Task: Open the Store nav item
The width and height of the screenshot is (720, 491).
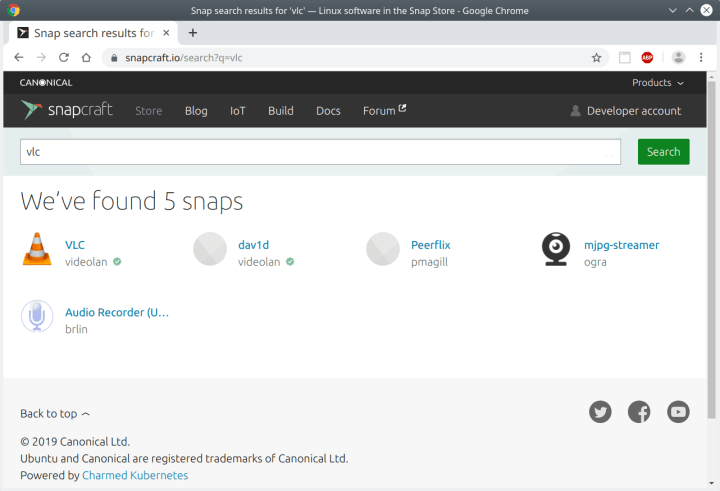Action: pyautogui.click(x=148, y=111)
